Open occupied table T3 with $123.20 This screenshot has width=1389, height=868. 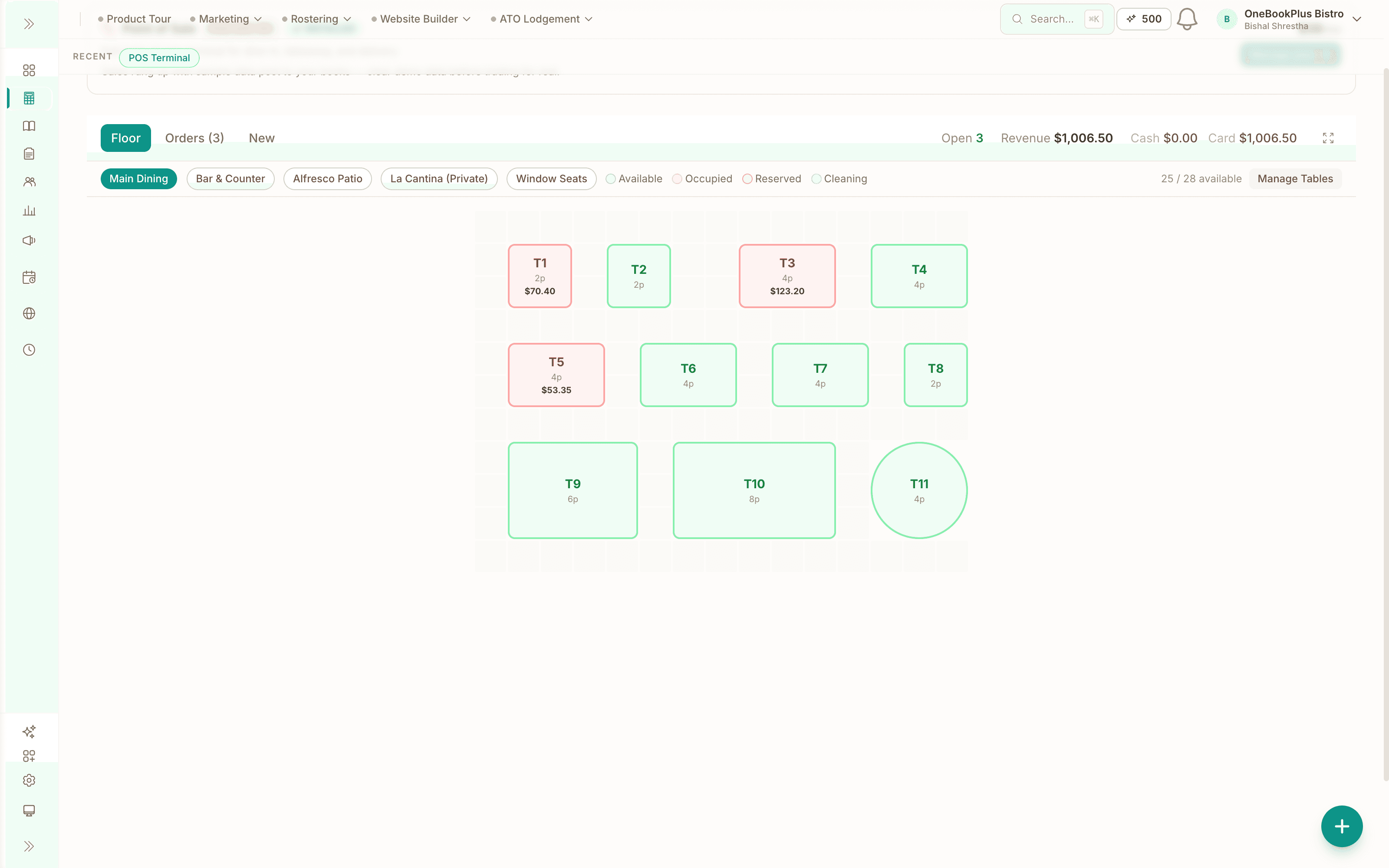(787, 276)
